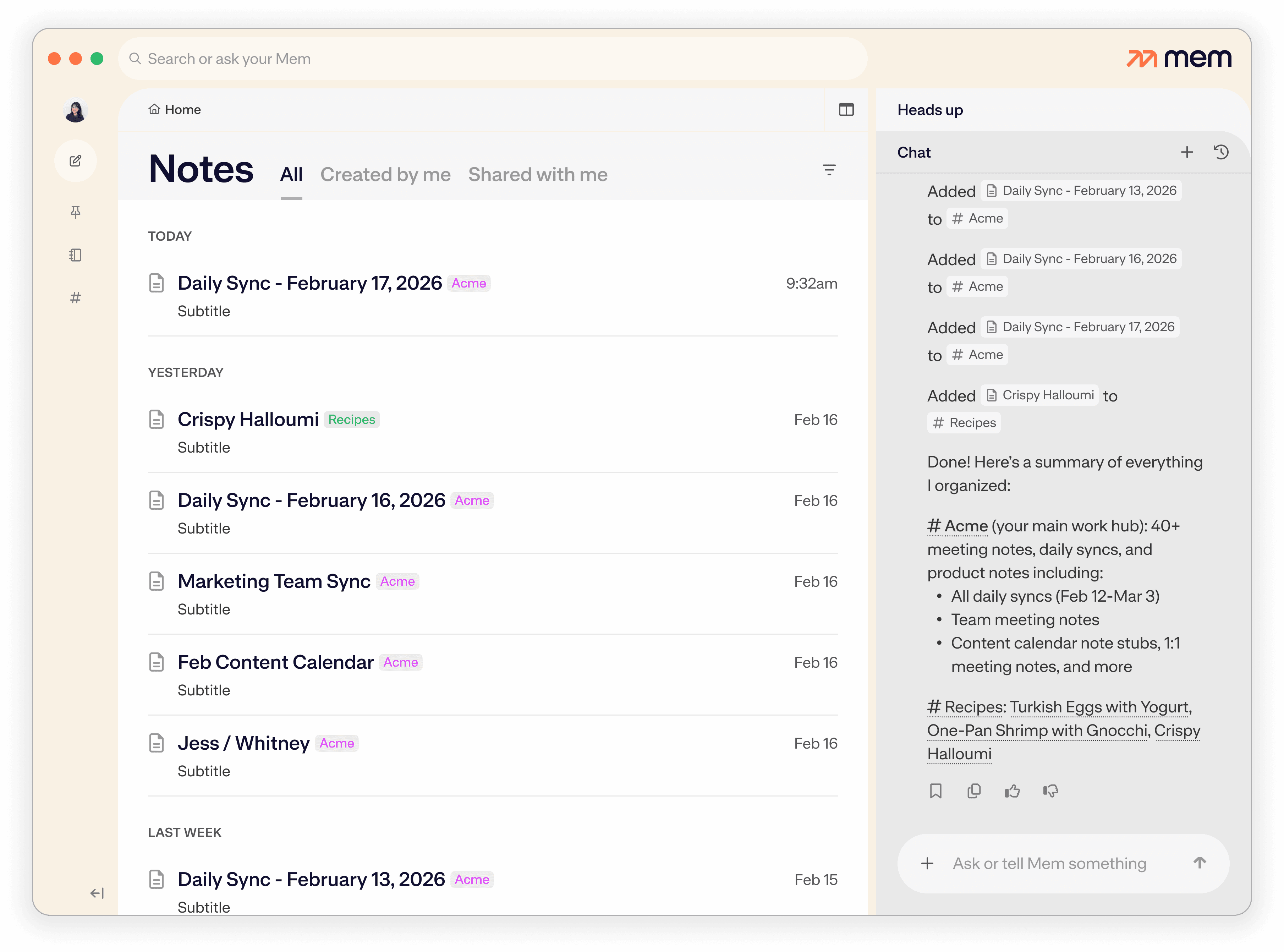
Task: Click # Acme chip under February 13 entry
Action: tap(976, 218)
